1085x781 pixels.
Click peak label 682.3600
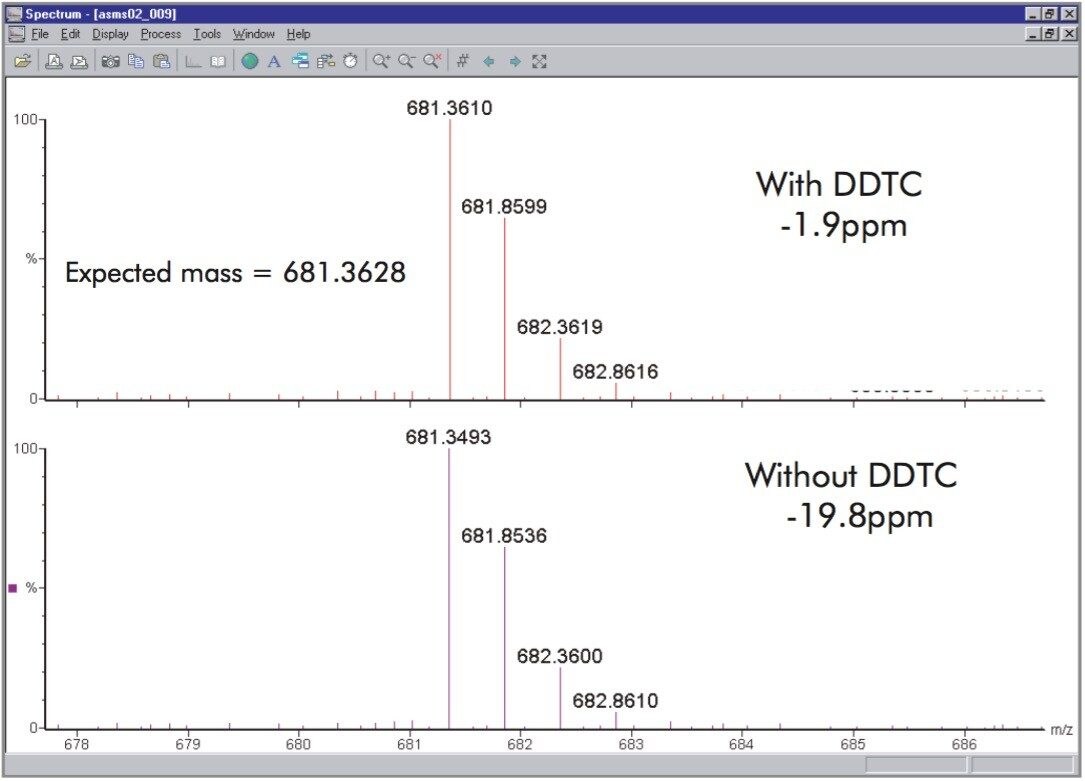coord(560,656)
